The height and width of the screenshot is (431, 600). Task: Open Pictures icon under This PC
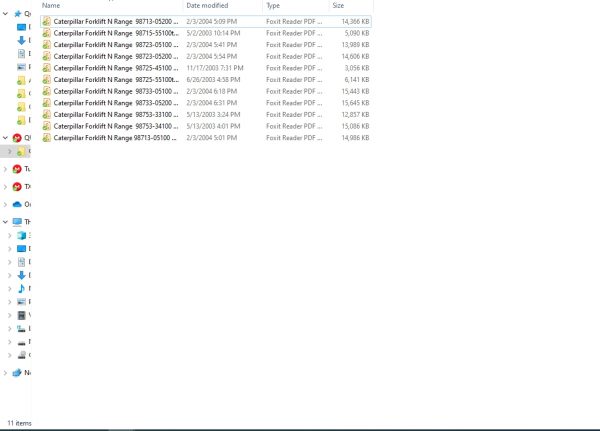[21, 302]
